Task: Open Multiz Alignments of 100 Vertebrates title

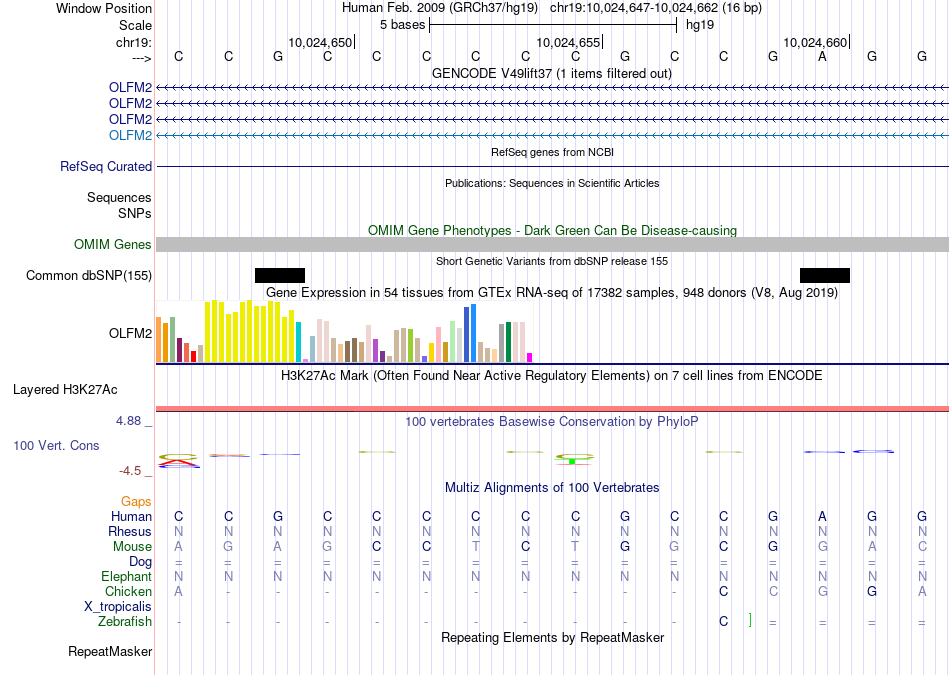Action: pyautogui.click(x=552, y=488)
